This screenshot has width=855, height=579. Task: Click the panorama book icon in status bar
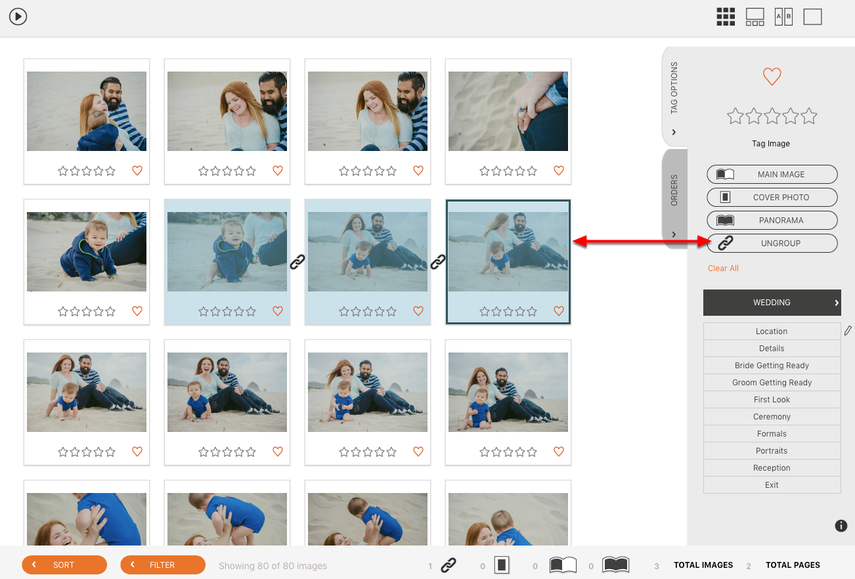[x=616, y=565]
